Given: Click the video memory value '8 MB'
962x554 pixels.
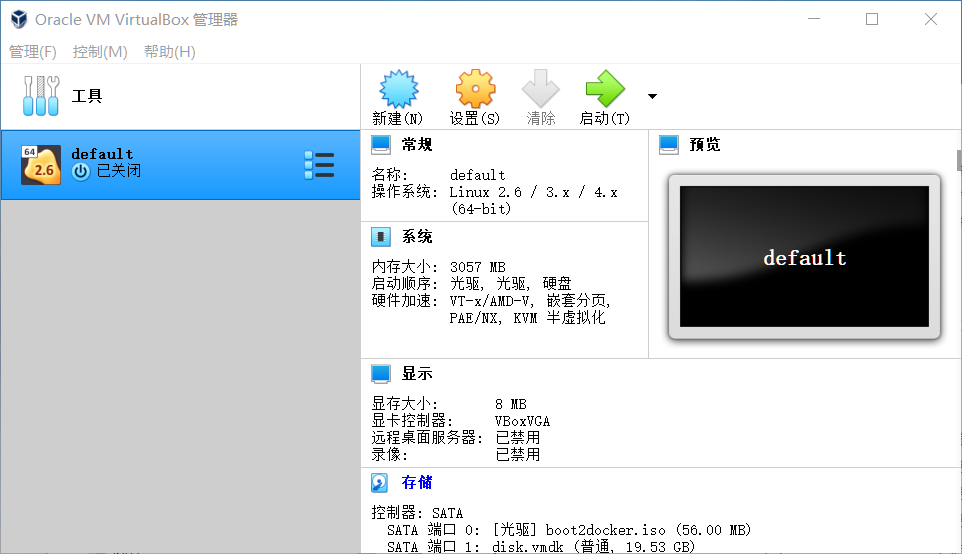Looking at the screenshot, I should [511, 404].
